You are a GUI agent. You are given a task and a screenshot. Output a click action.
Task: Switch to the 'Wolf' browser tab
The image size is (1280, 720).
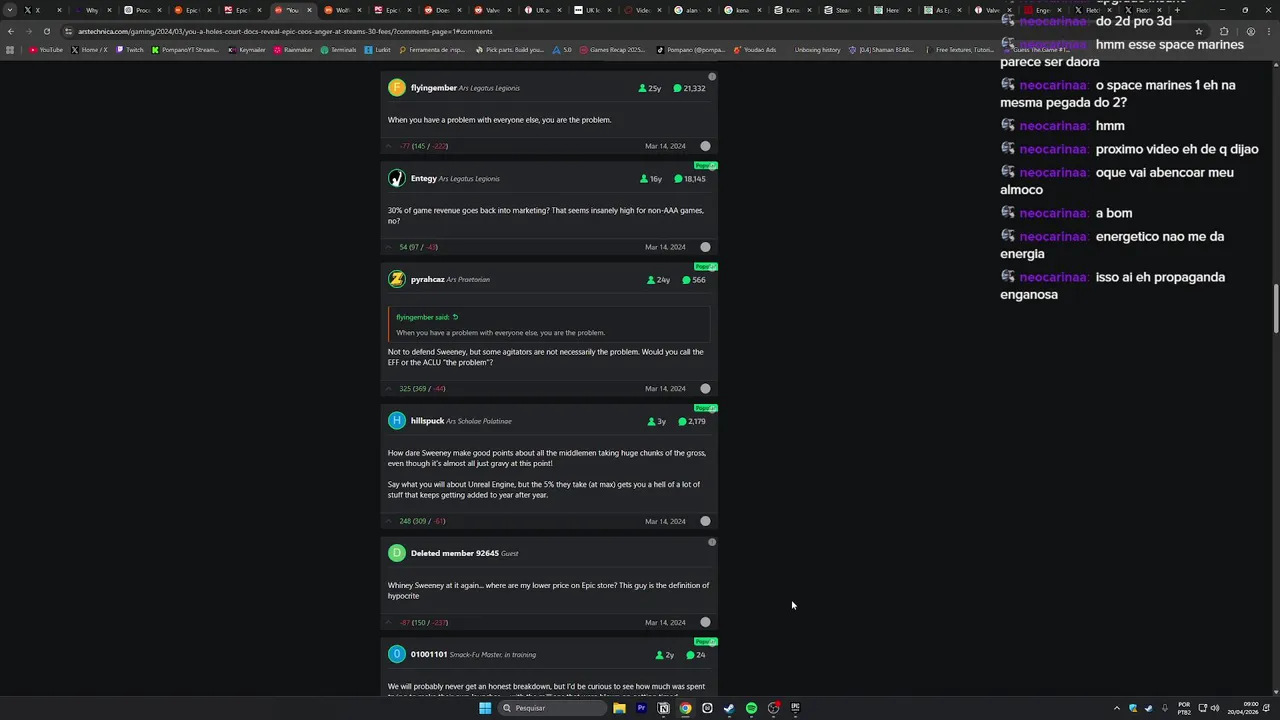[343, 10]
